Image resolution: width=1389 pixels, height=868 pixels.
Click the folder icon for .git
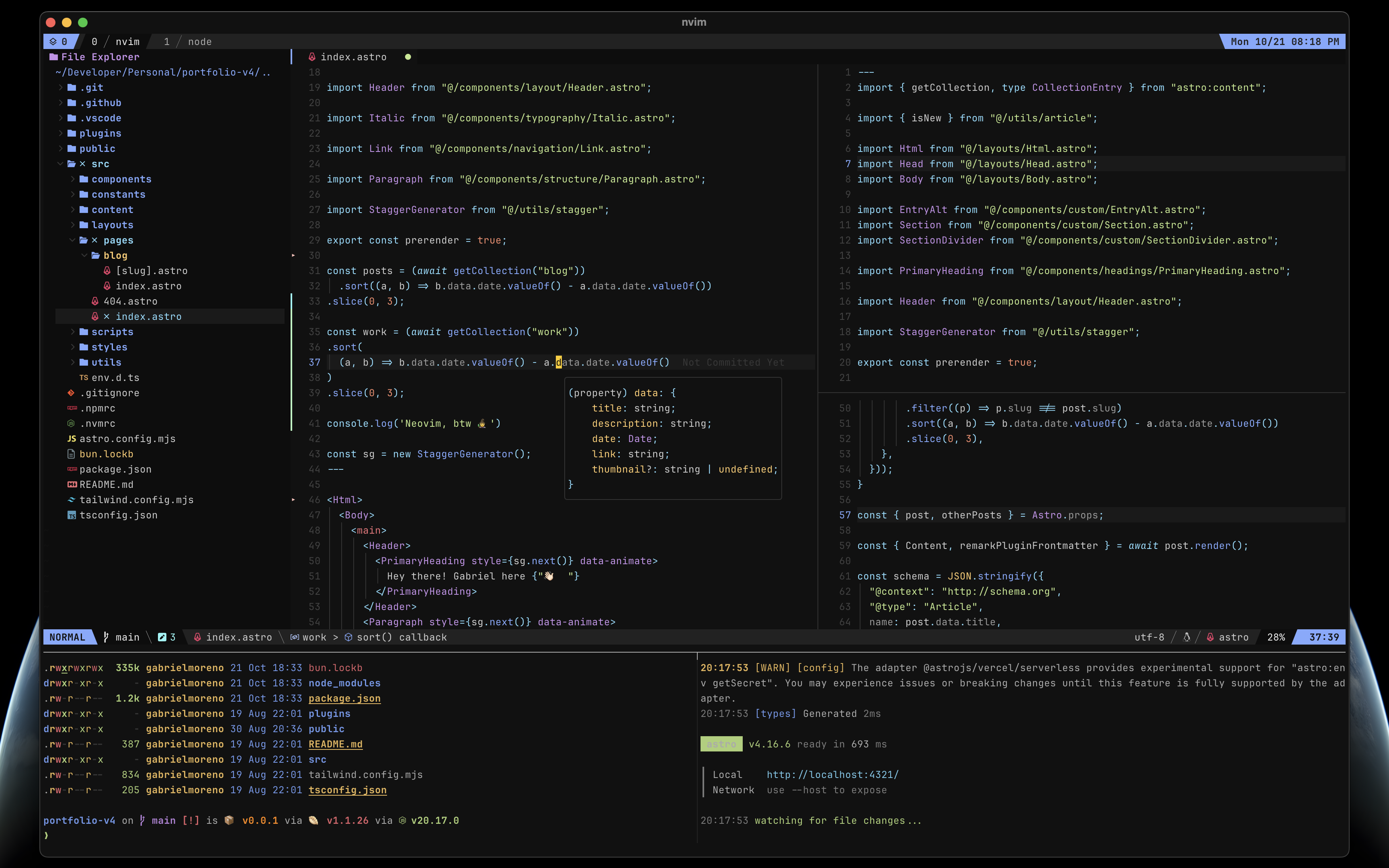point(72,87)
